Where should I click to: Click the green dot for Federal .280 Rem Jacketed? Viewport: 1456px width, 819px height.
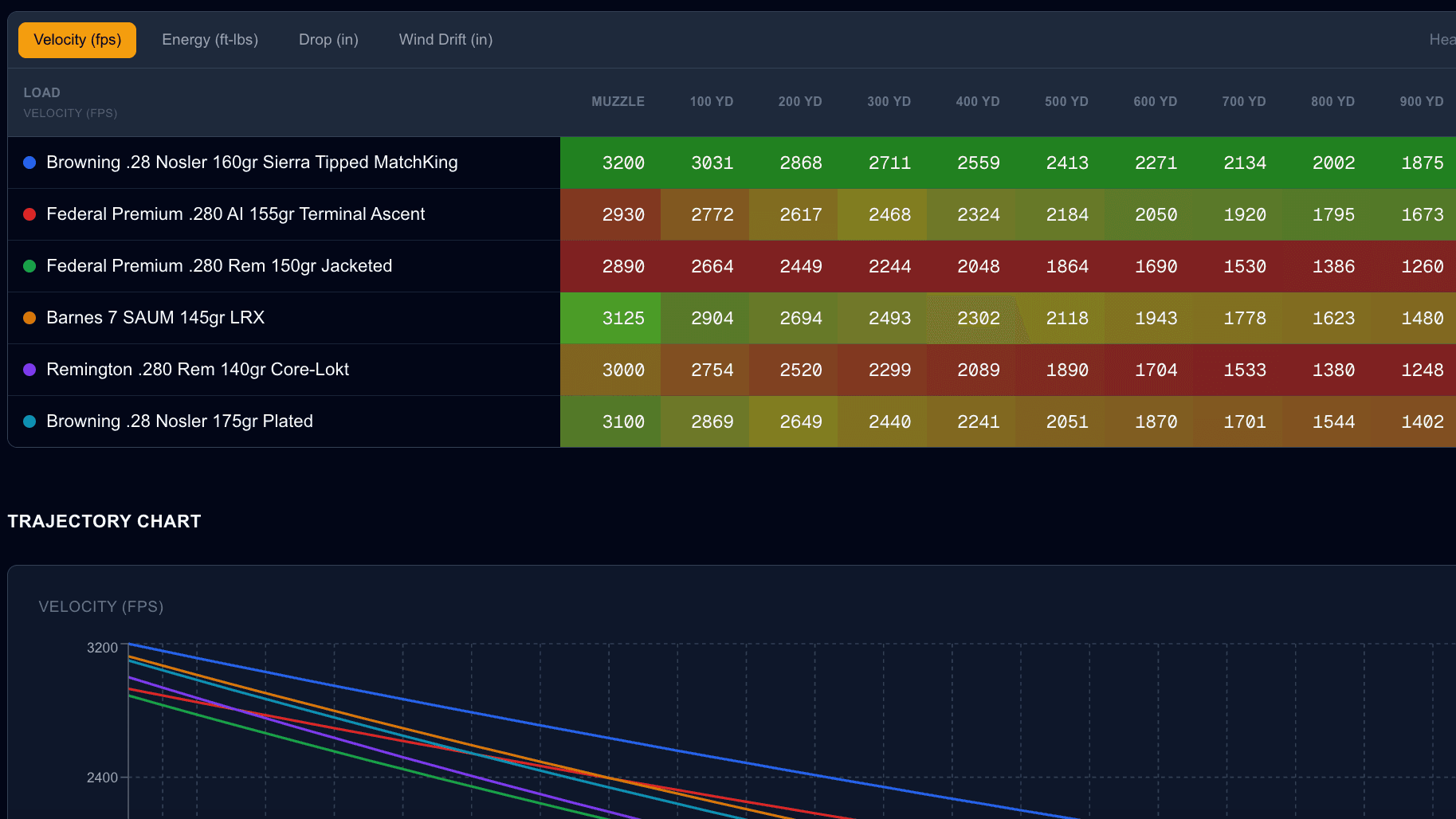[x=29, y=266]
